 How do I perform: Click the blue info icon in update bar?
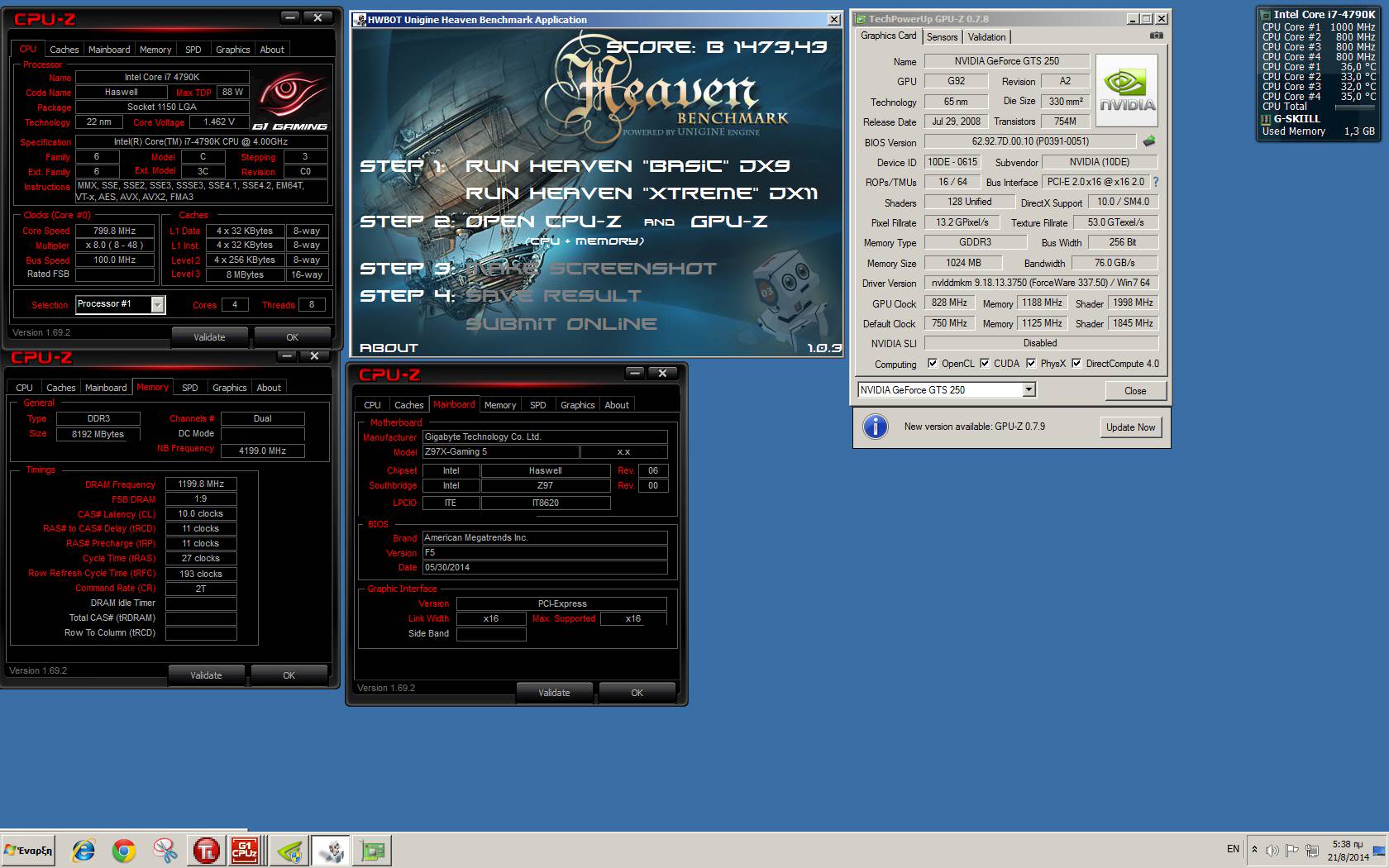(x=875, y=427)
